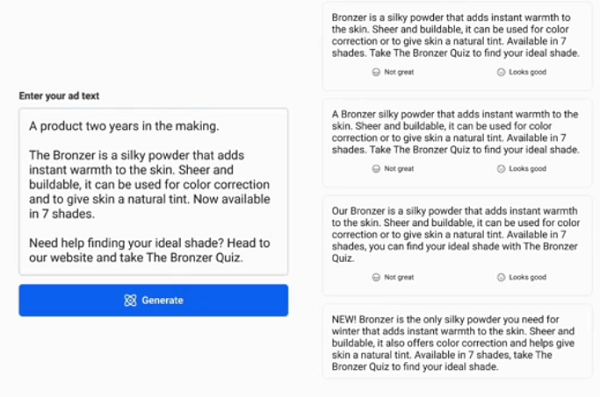
Task: Click smiley icon under 'A Bronzer silky' suggestion
Action: (x=501, y=169)
